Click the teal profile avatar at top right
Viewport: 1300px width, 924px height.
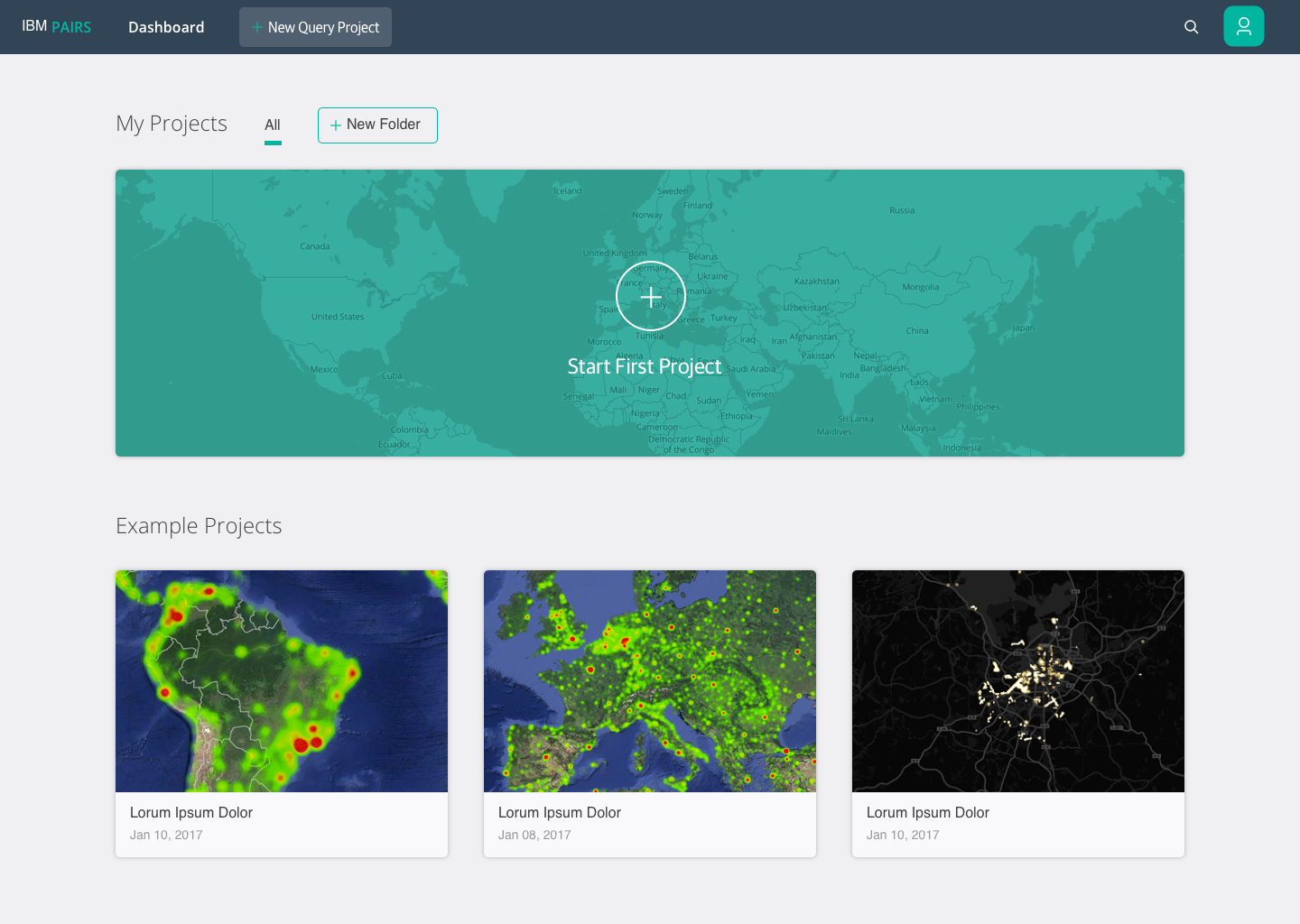[x=1243, y=26]
